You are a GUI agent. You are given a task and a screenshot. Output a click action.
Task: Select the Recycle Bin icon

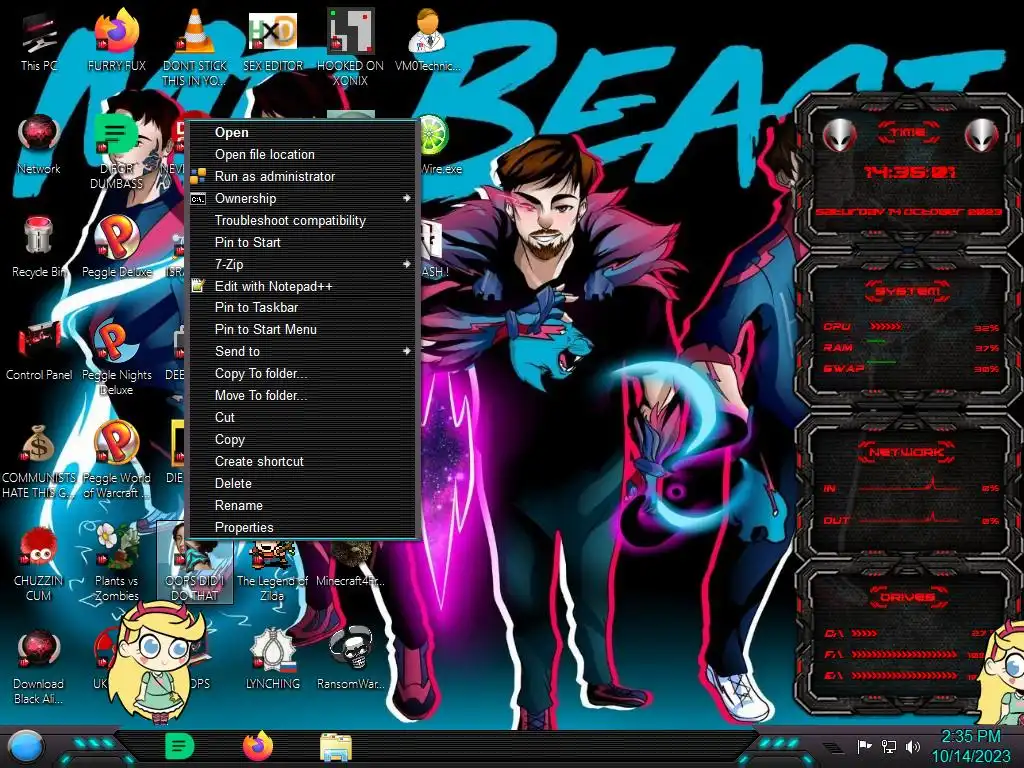click(39, 247)
